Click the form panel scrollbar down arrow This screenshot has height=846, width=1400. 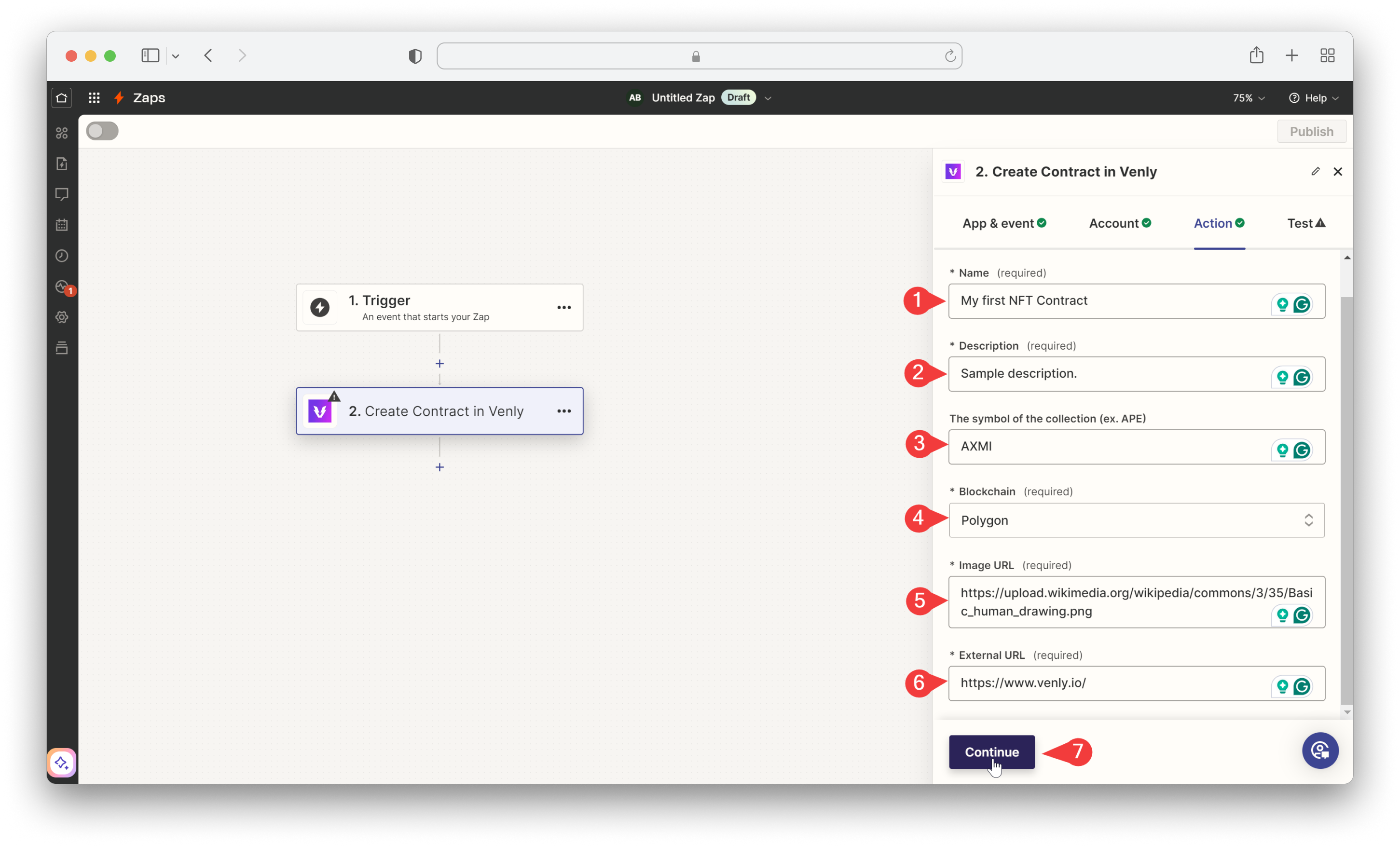(1347, 712)
